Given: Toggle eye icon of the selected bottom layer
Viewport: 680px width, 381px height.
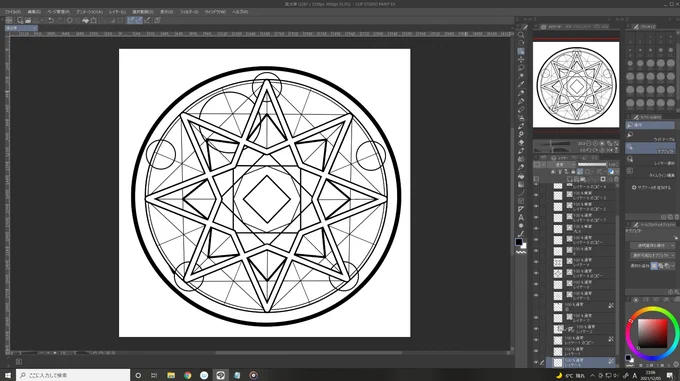Looking at the screenshot, I should click(x=536, y=362).
